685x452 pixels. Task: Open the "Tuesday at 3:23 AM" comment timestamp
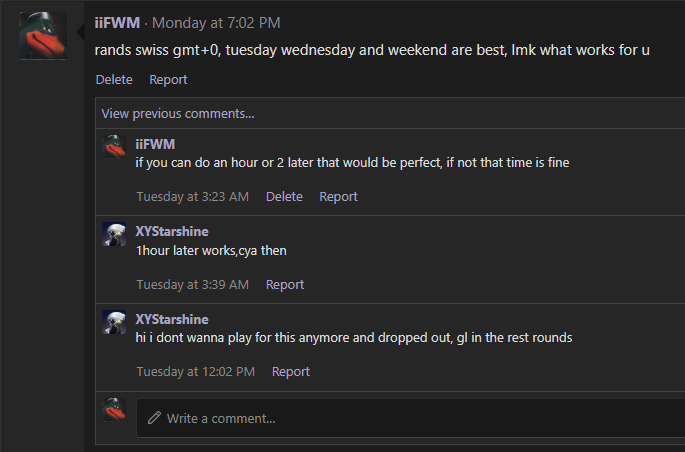[193, 197]
